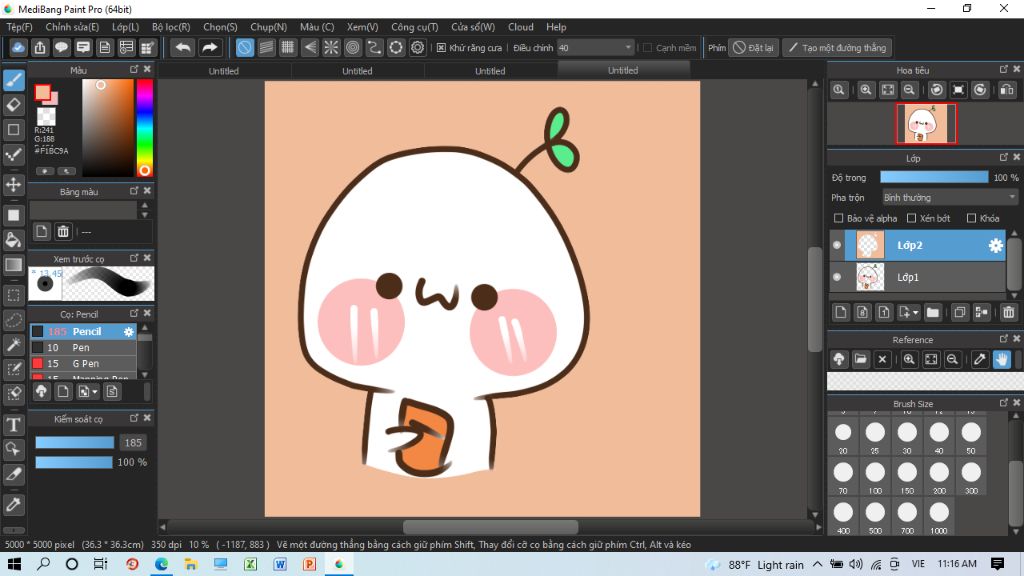Undock the Lớp layer panel
The image size is (1024, 576).
1004,157
